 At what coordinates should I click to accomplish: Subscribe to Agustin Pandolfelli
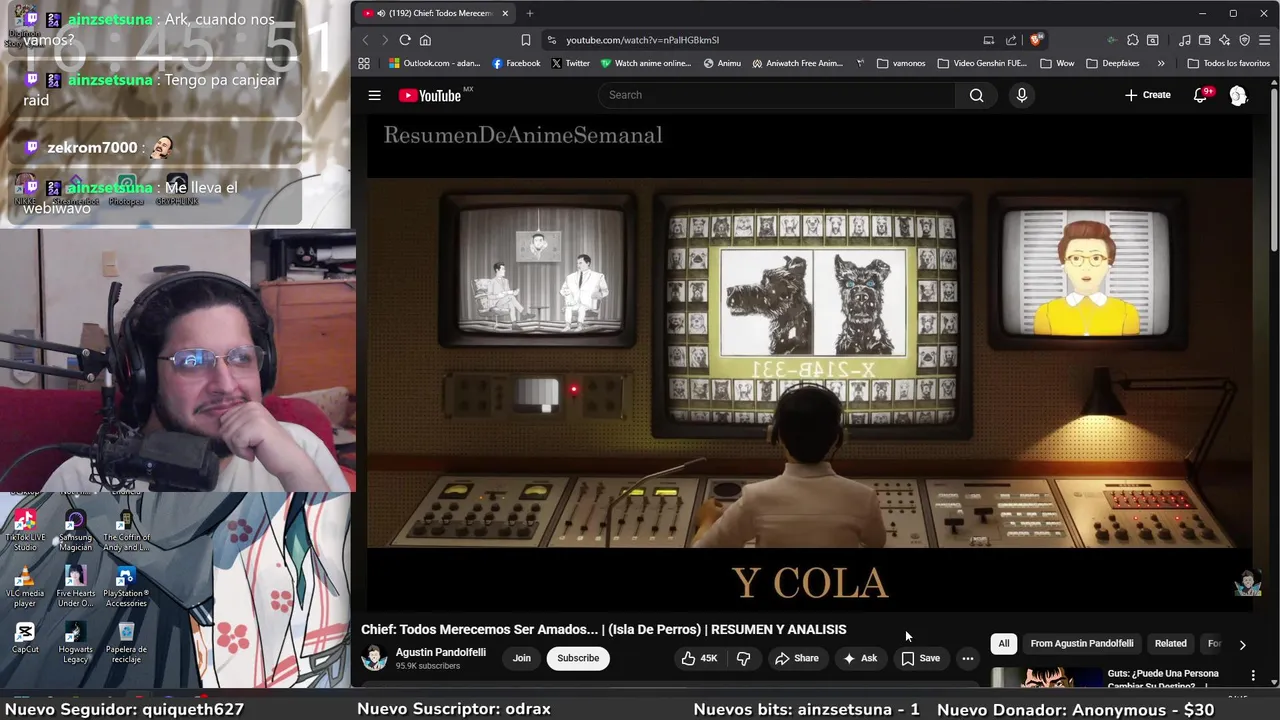pyautogui.click(x=578, y=658)
